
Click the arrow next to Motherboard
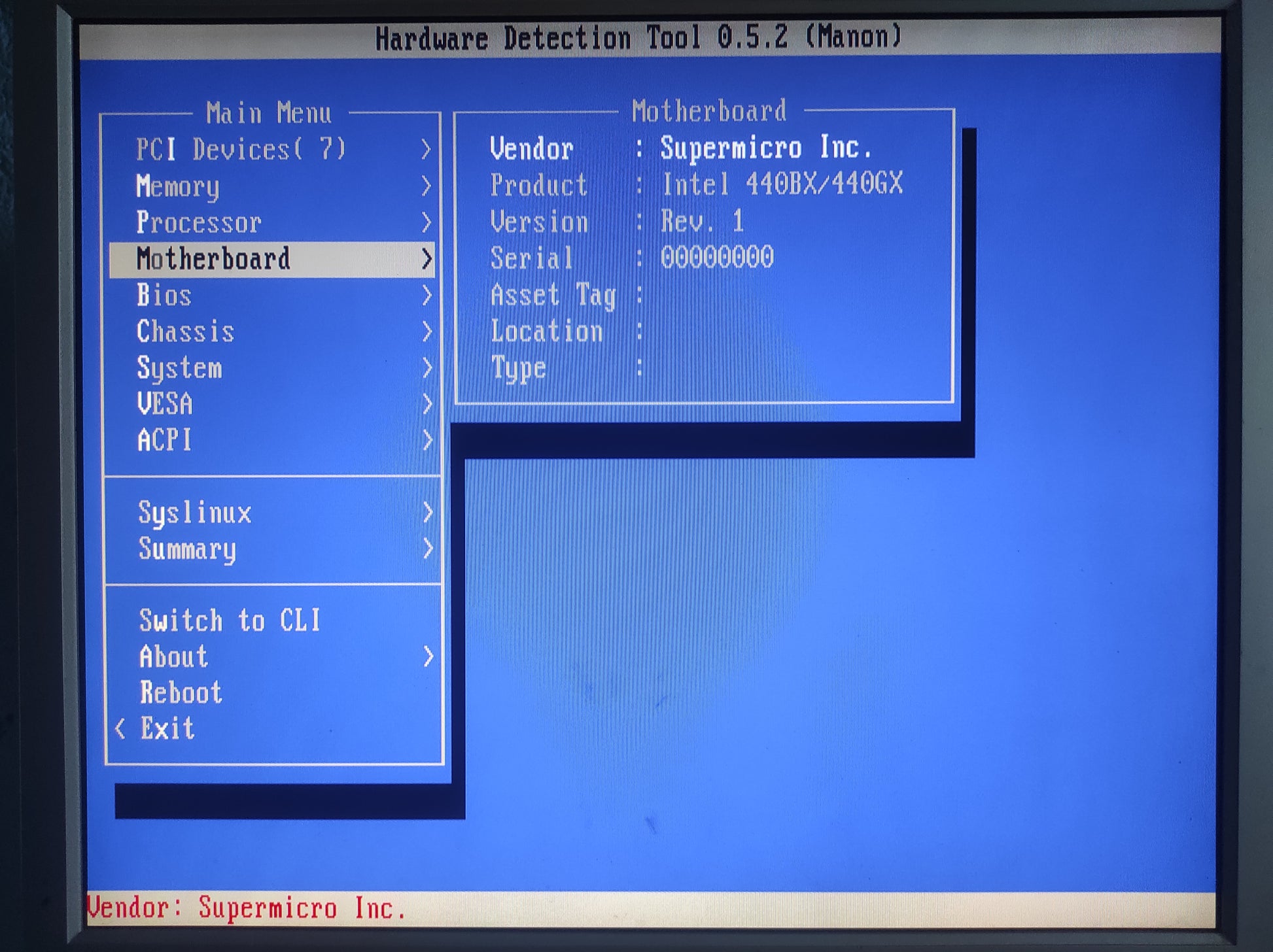427,259
